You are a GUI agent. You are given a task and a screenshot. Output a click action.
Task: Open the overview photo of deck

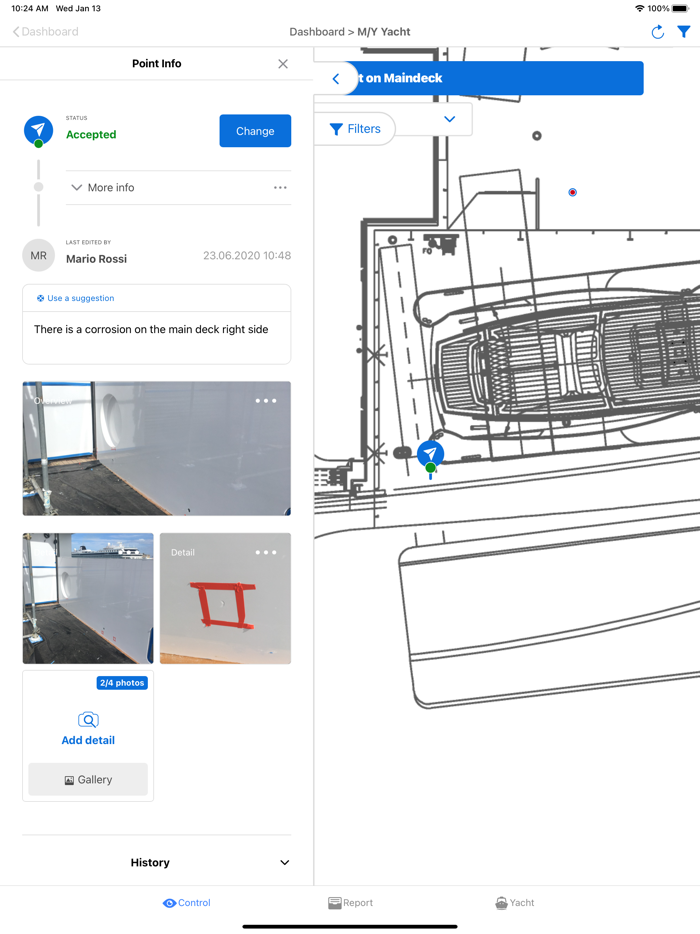[x=157, y=449]
